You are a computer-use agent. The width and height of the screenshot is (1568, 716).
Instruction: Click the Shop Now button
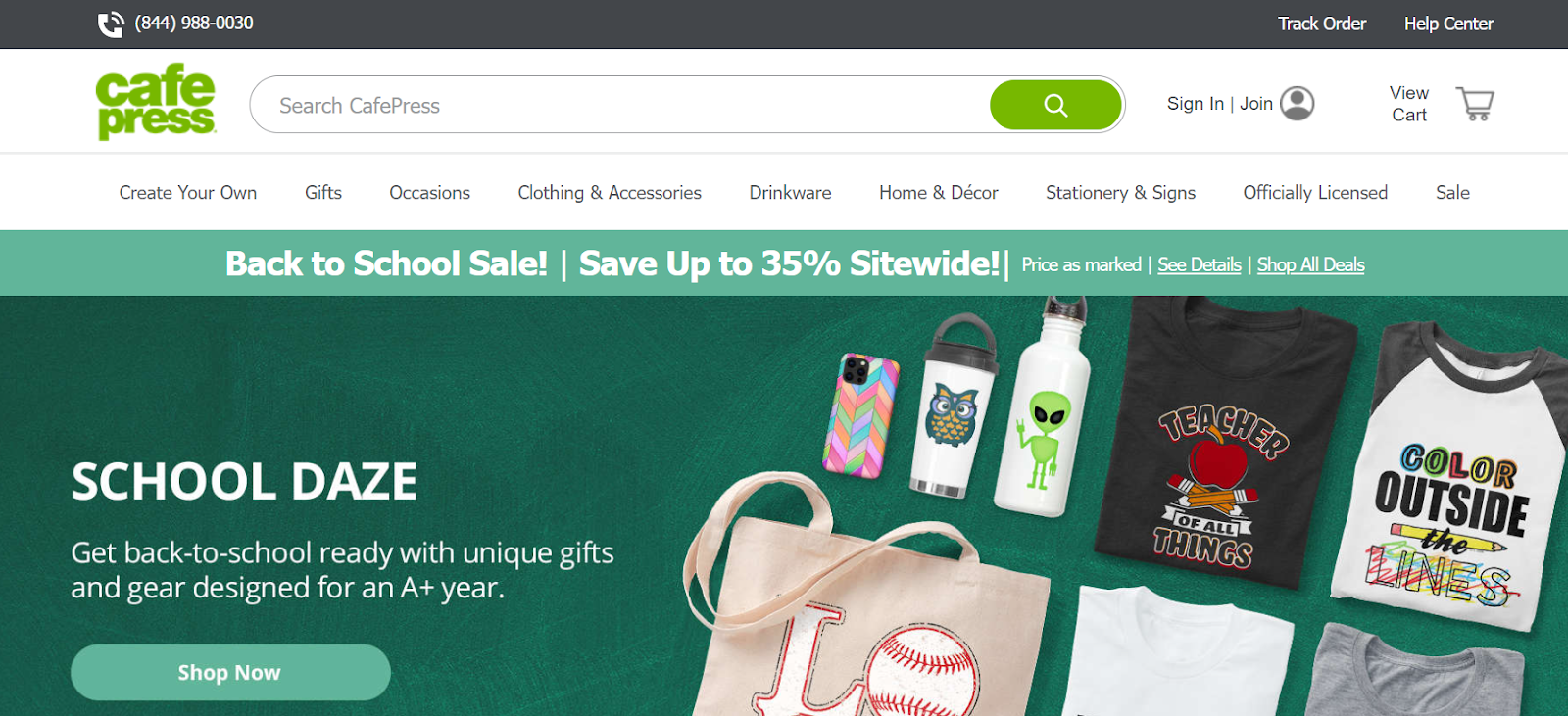230,672
